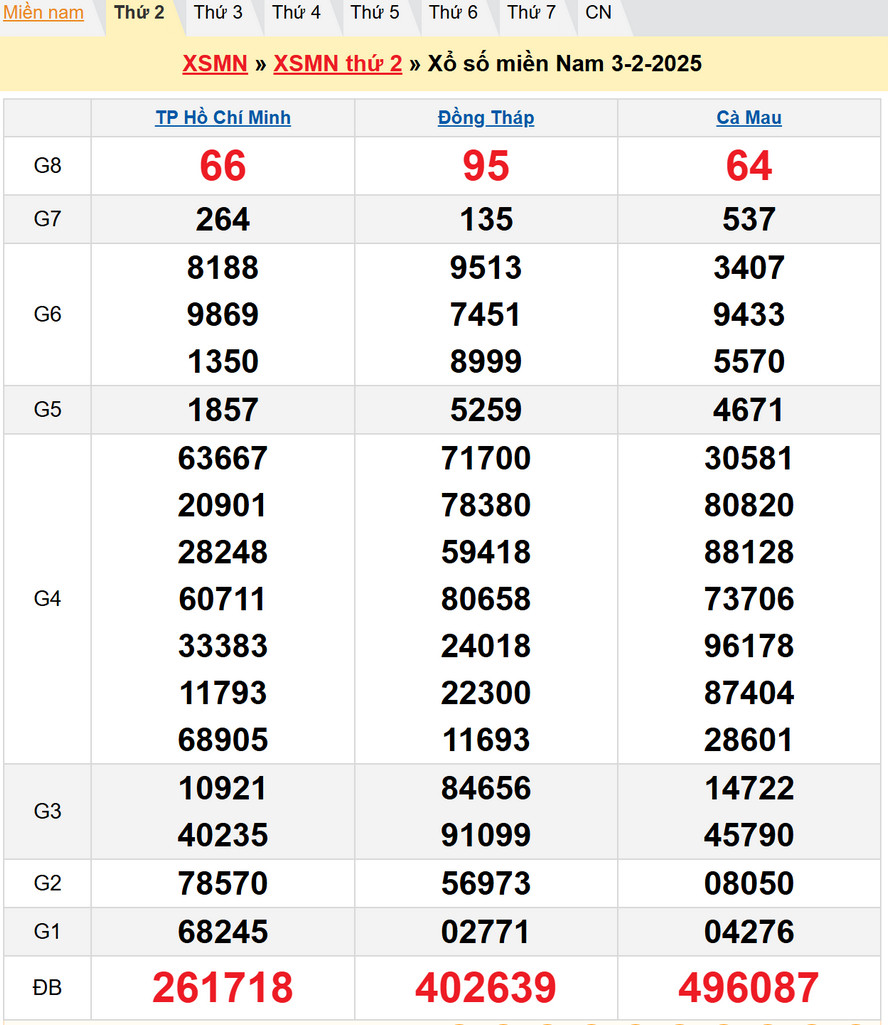This screenshot has width=888, height=1025.
Task: Switch to the Thứ 3 tab
Action: click(x=218, y=13)
